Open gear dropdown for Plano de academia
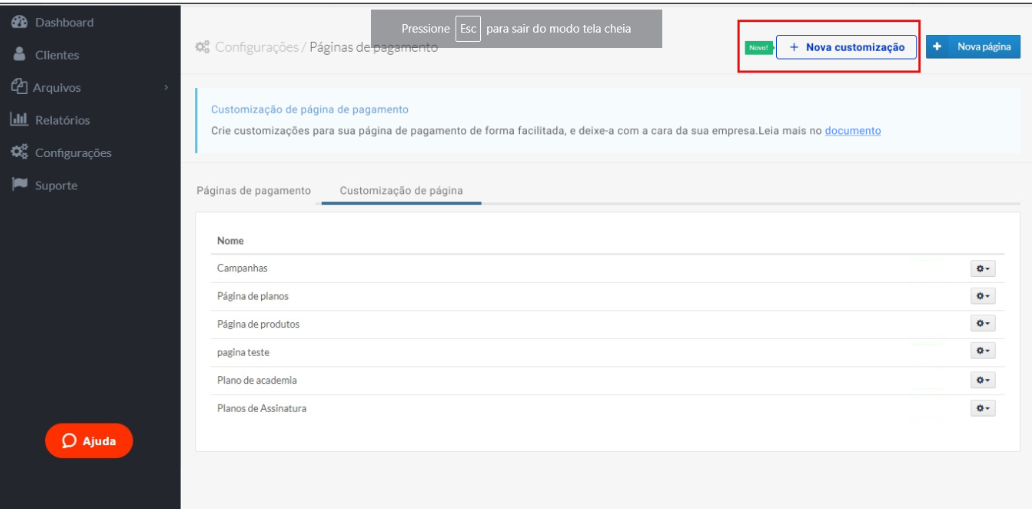This screenshot has width=1032, height=509. (x=983, y=380)
